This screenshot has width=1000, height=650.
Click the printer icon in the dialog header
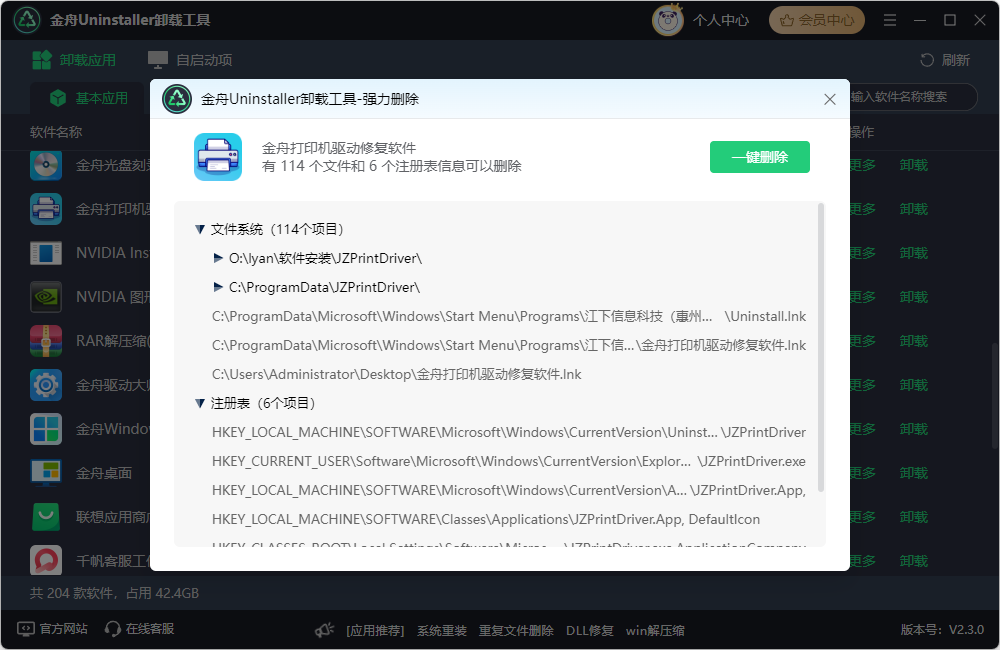pyautogui.click(x=218, y=157)
